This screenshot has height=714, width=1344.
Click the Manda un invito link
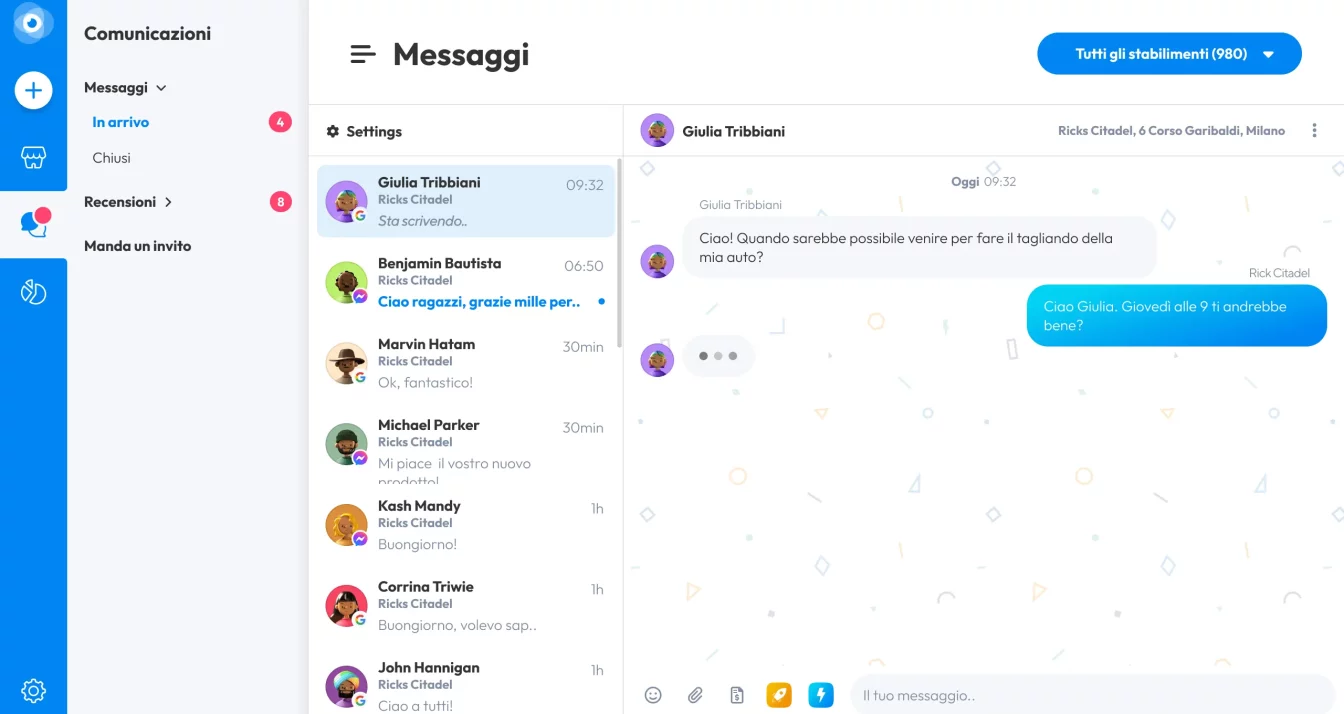pos(137,246)
